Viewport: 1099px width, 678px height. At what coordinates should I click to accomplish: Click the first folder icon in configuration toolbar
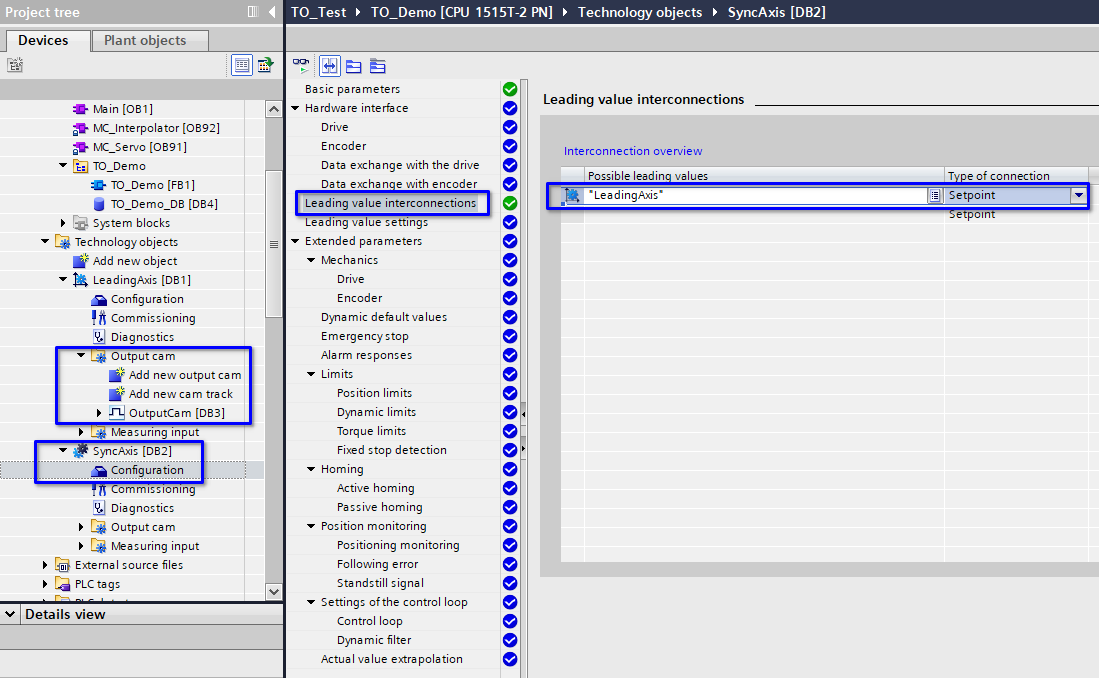click(353, 66)
